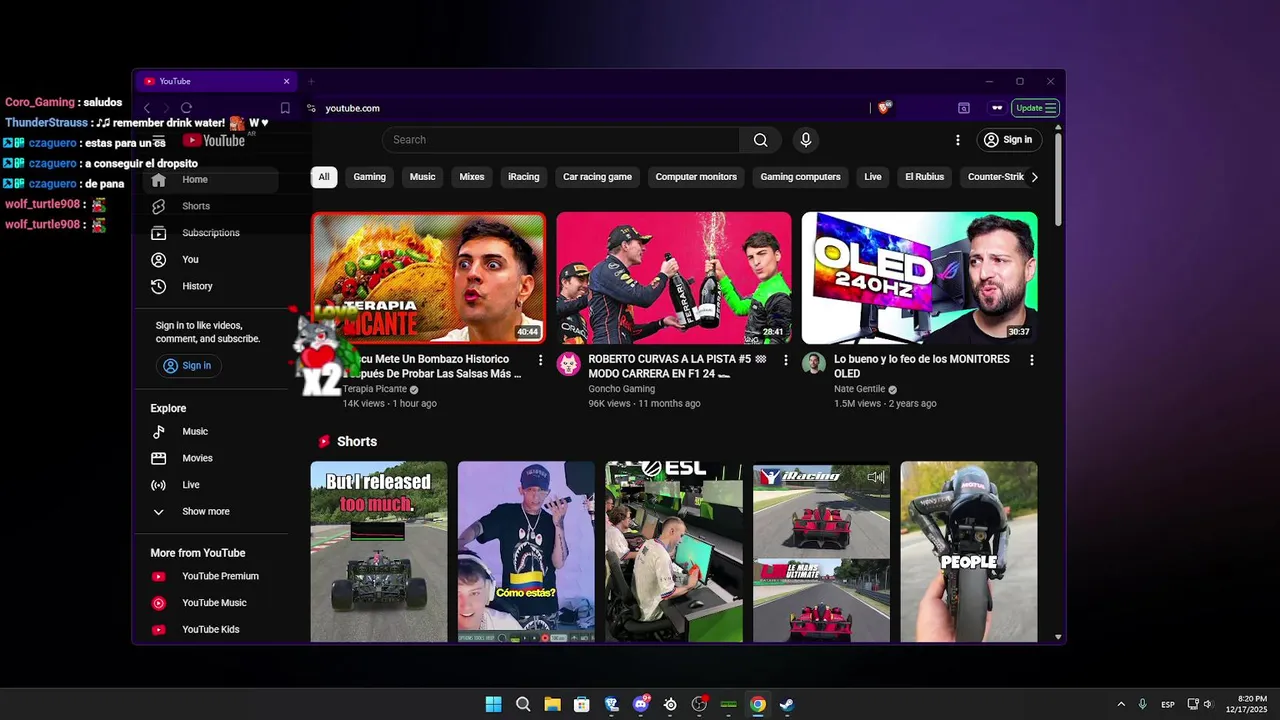Open Discord from the taskbar
The width and height of the screenshot is (1280, 720).
coord(641,704)
